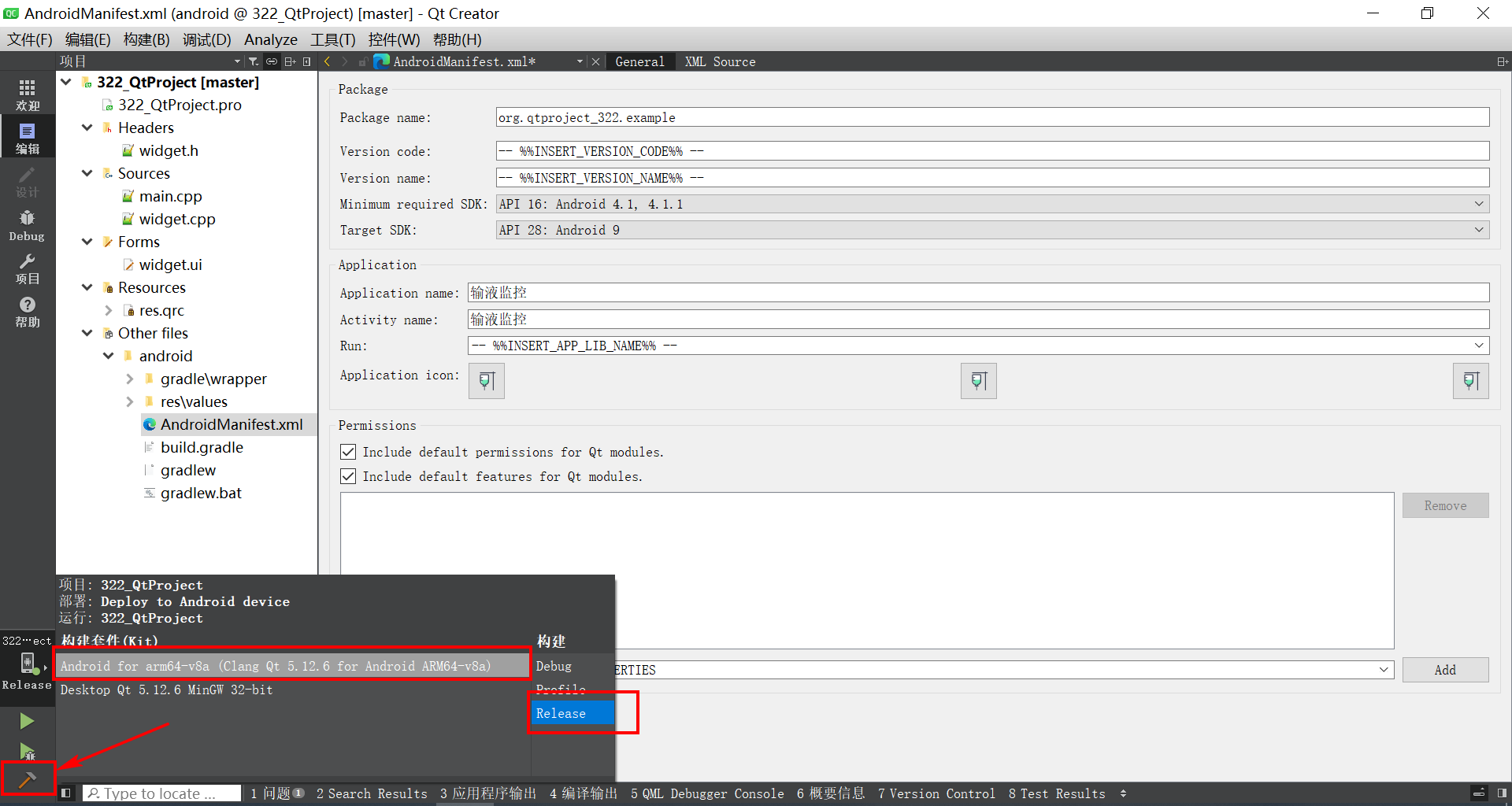Toggle the output pane progress details button
Image resolution: width=1512 pixels, height=806 pixels.
(x=1479, y=793)
